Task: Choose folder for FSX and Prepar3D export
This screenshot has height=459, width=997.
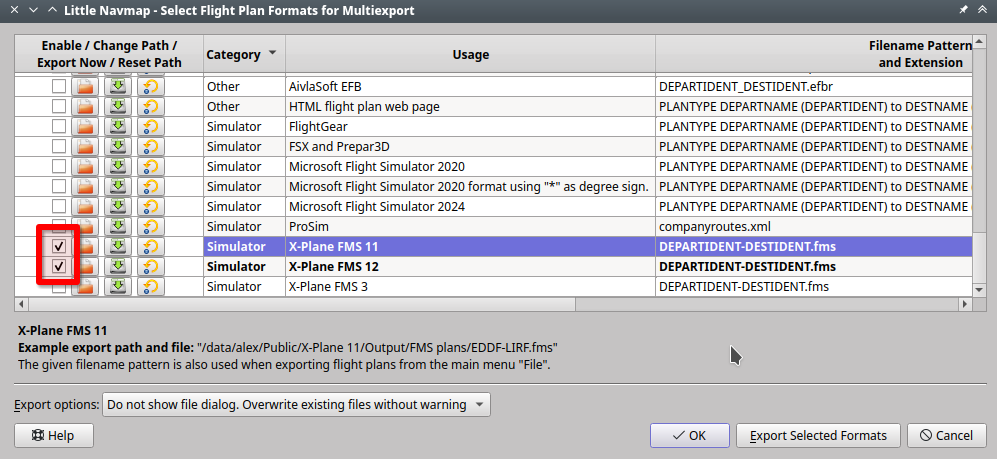Action: (85, 146)
